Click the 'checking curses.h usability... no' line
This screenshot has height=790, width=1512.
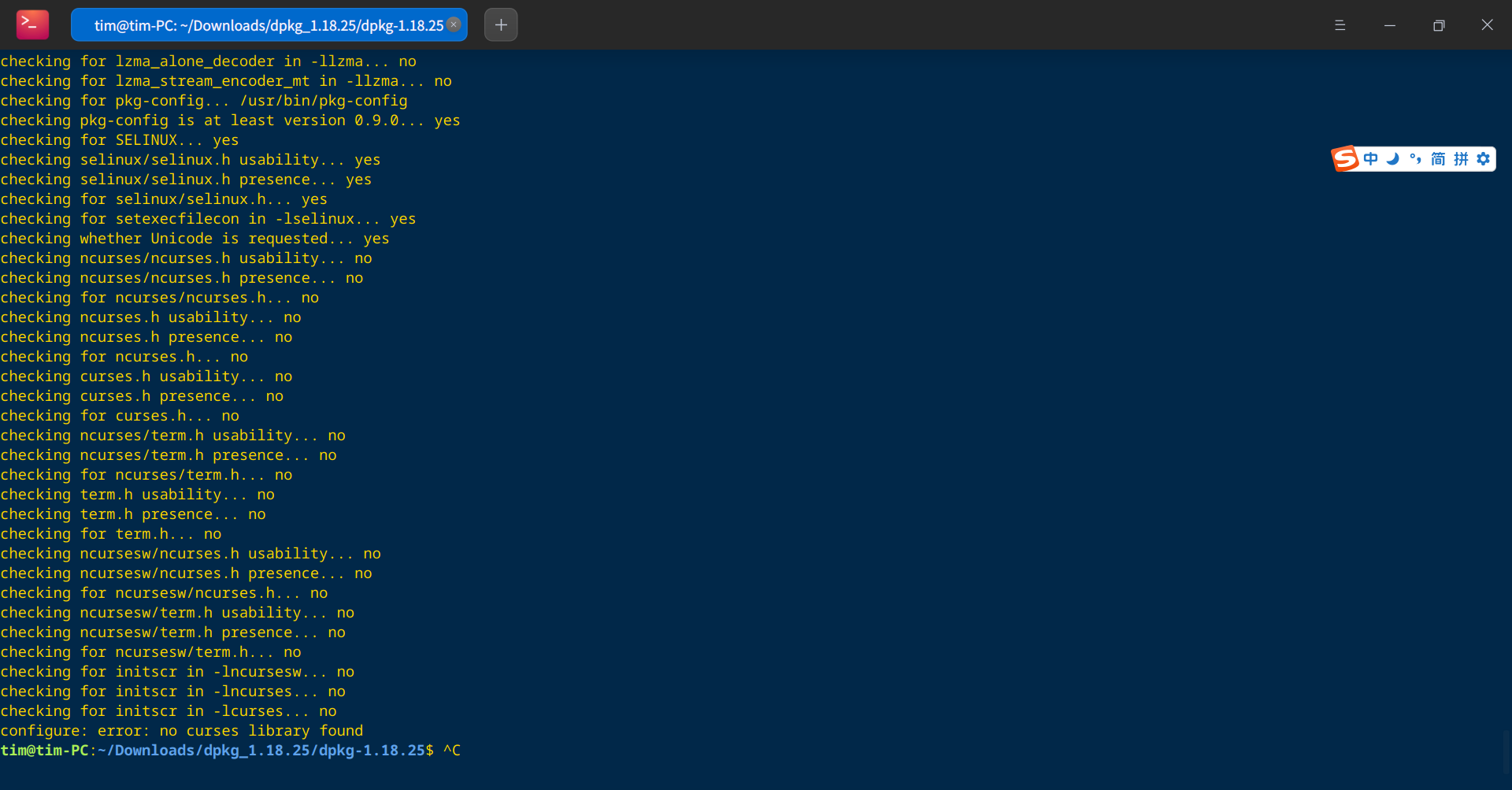click(x=146, y=376)
